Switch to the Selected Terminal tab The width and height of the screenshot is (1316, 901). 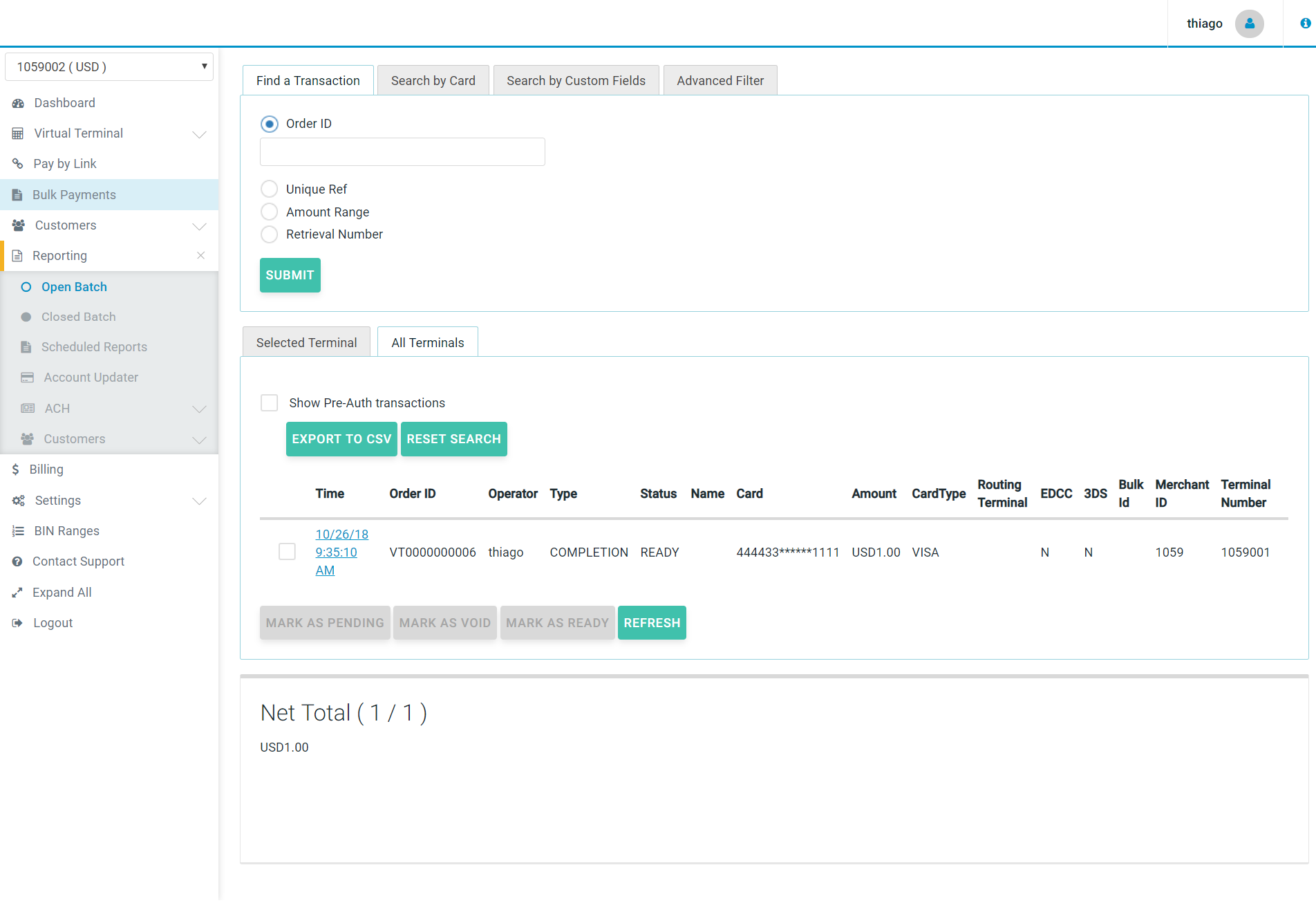pyautogui.click(x=306, y=343)
